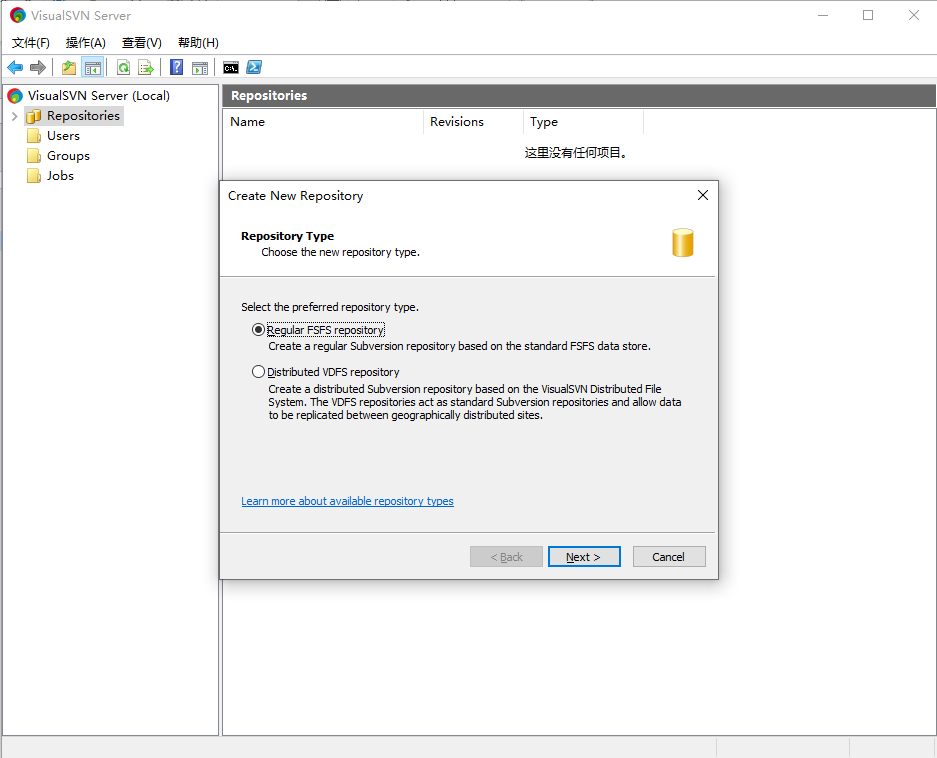Click Next button in wizard
The image size is (937, 758).
584,557
